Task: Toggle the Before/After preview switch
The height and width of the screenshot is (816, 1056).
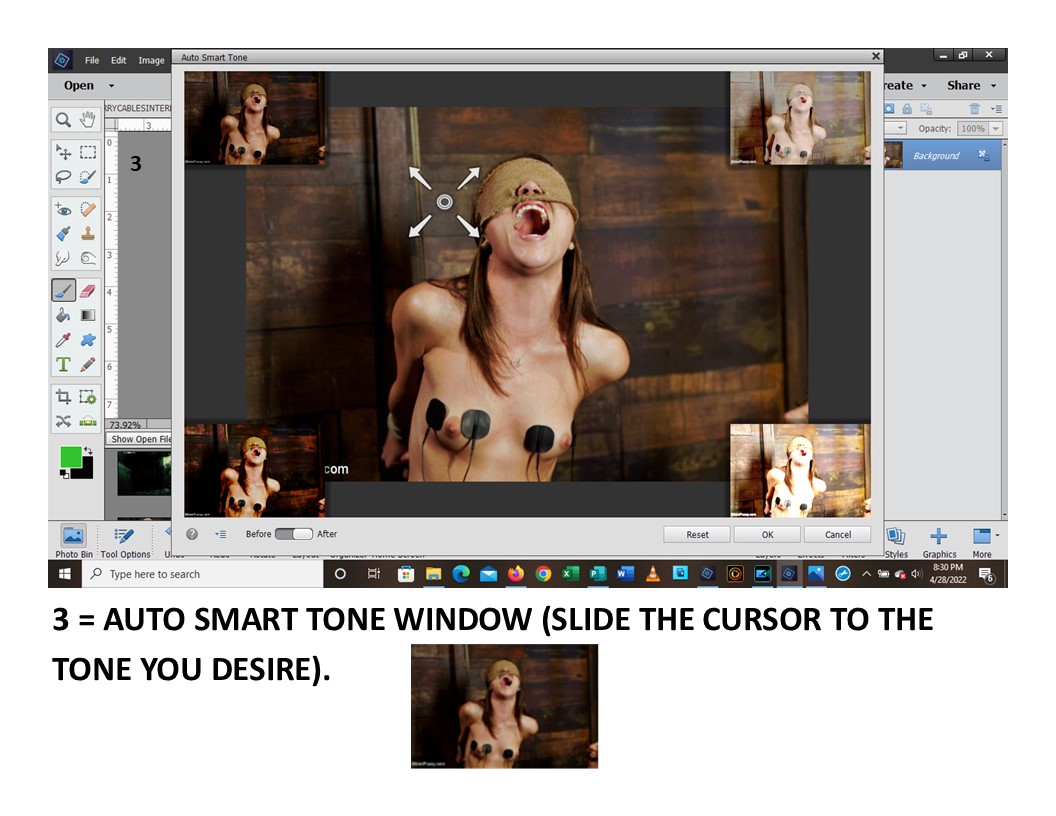Action: 294,534
